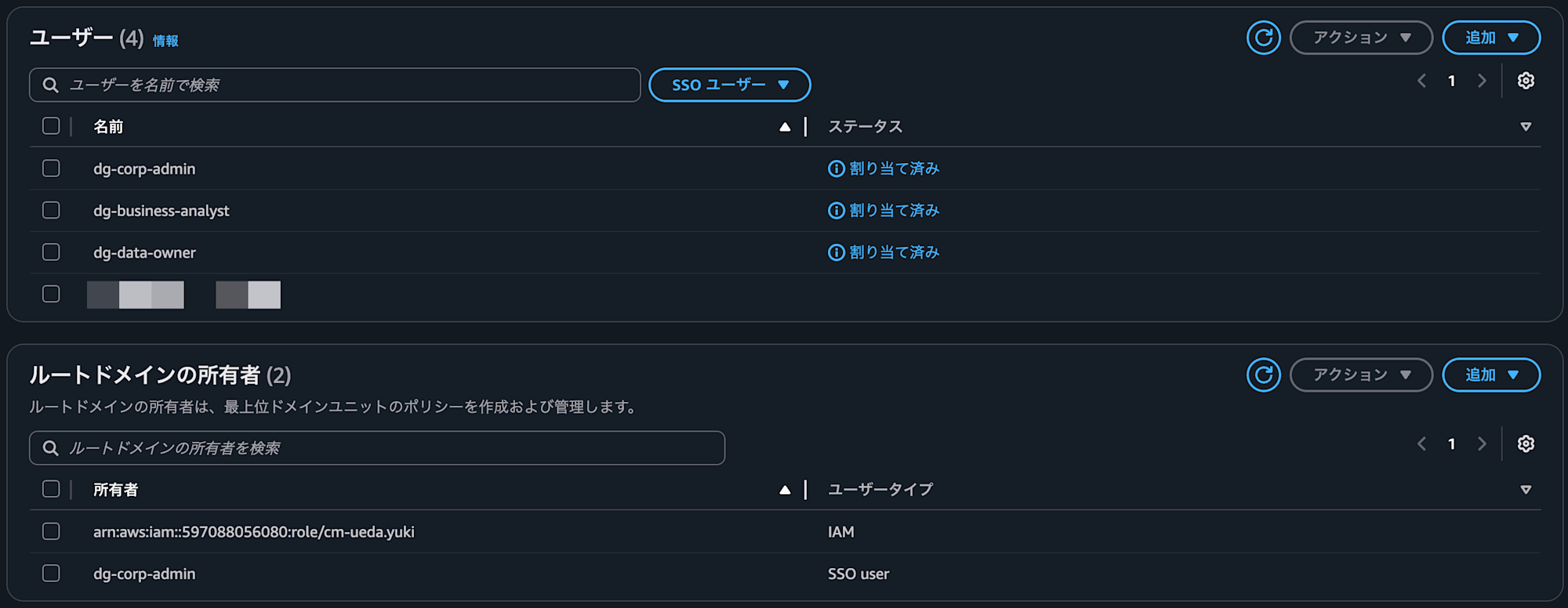Sort by the ステータス column arrow
The width and height of the screenshot is (1568, 608).
point(1526,127)
